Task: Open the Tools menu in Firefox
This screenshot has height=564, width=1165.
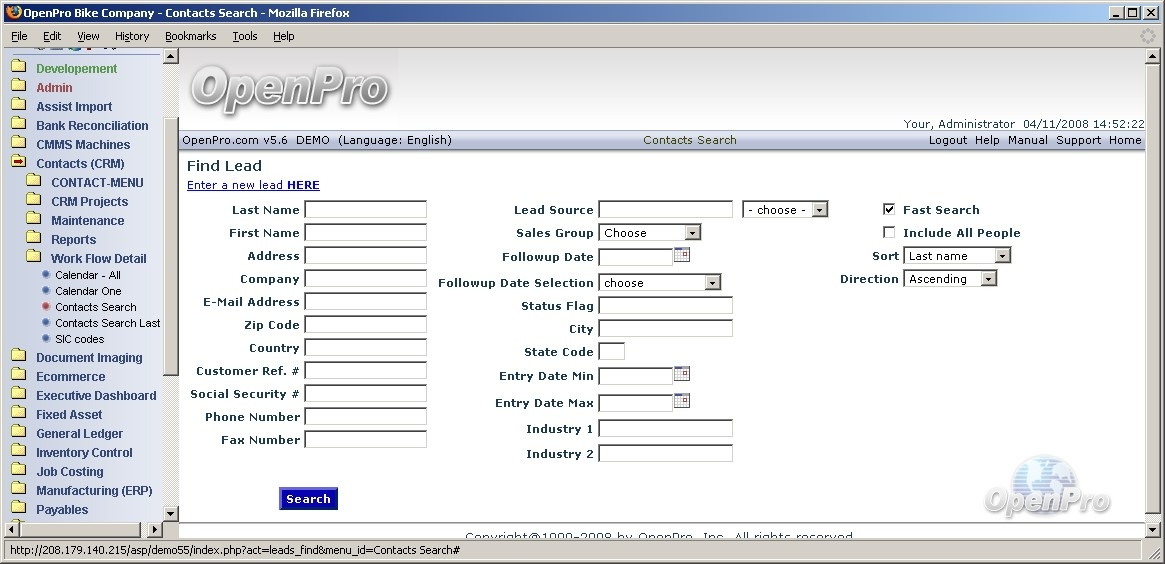Action: (244, 36)
